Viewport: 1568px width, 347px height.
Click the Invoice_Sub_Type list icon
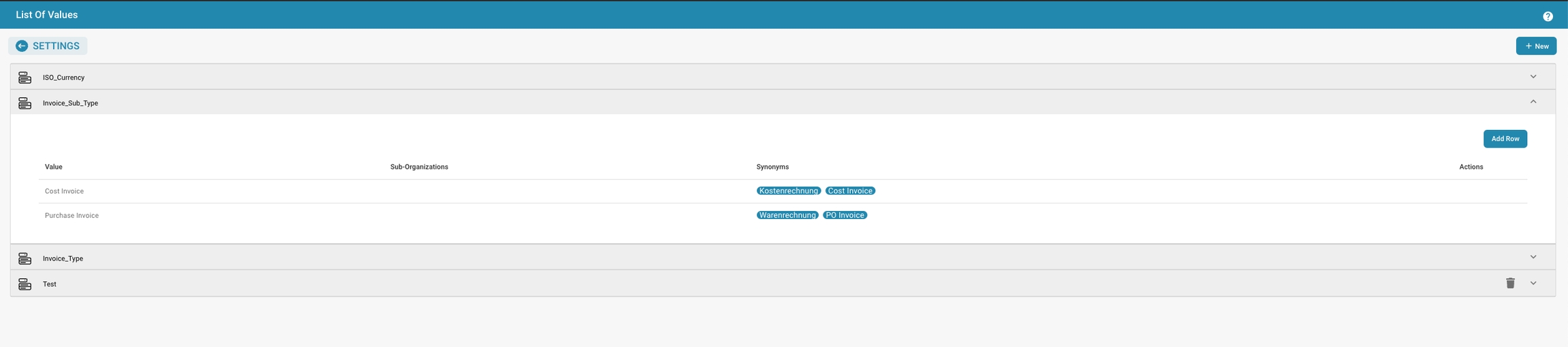25,103
